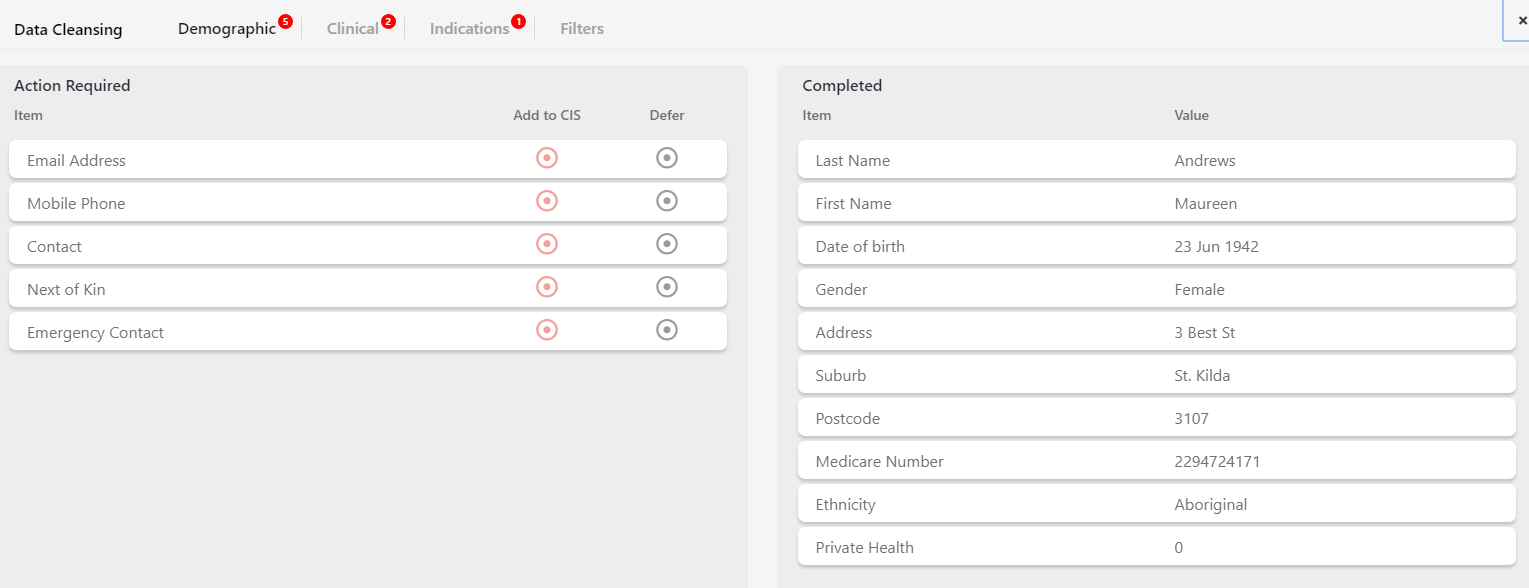Choose Add to CIS for Mobile Phone

547,201
